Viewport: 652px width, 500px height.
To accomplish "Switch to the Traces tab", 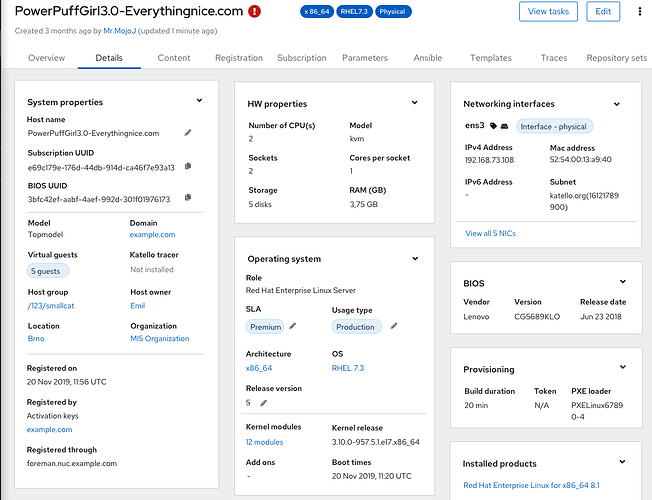I will 554,58.
